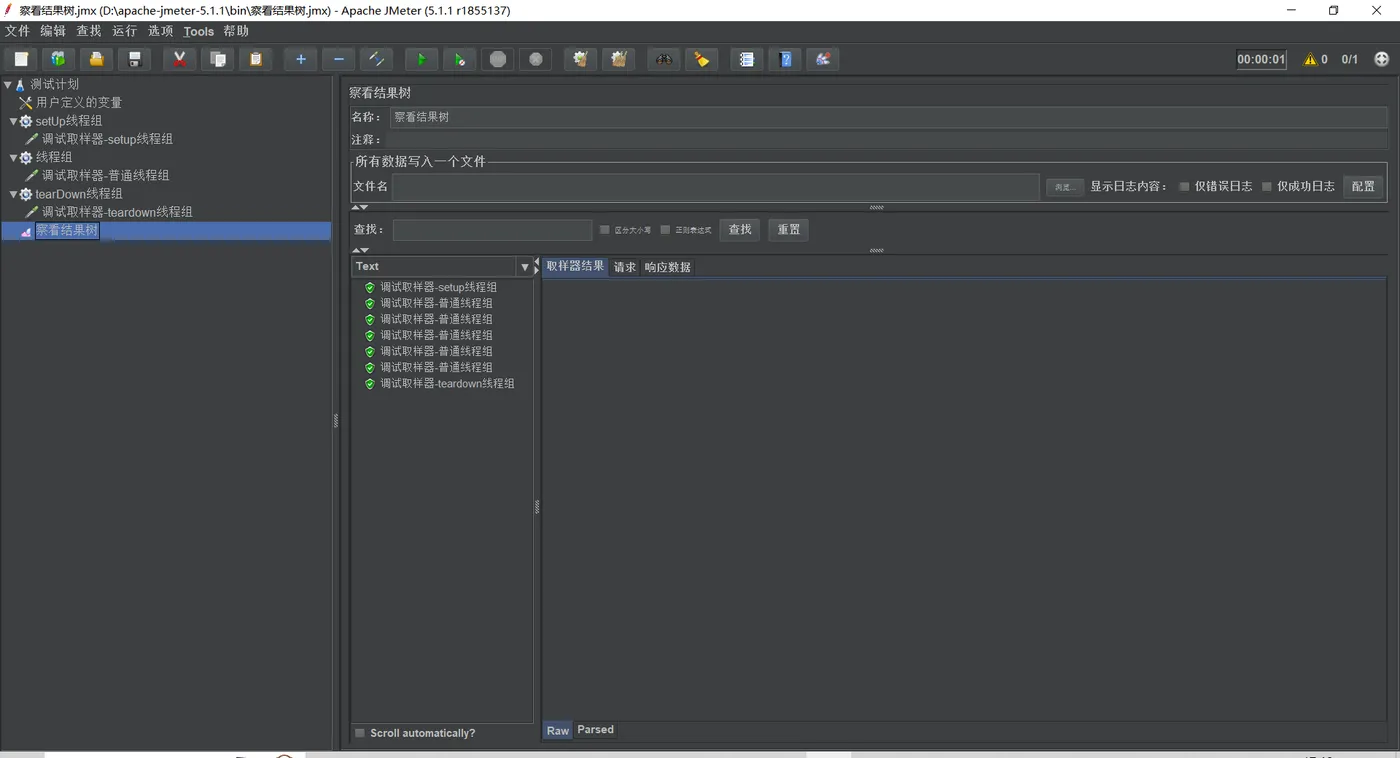The height and width of the screenshot is (758, 1400).
Task: Select the 测试计划 flask icon in tree
Action: click(x=20, y=85)
